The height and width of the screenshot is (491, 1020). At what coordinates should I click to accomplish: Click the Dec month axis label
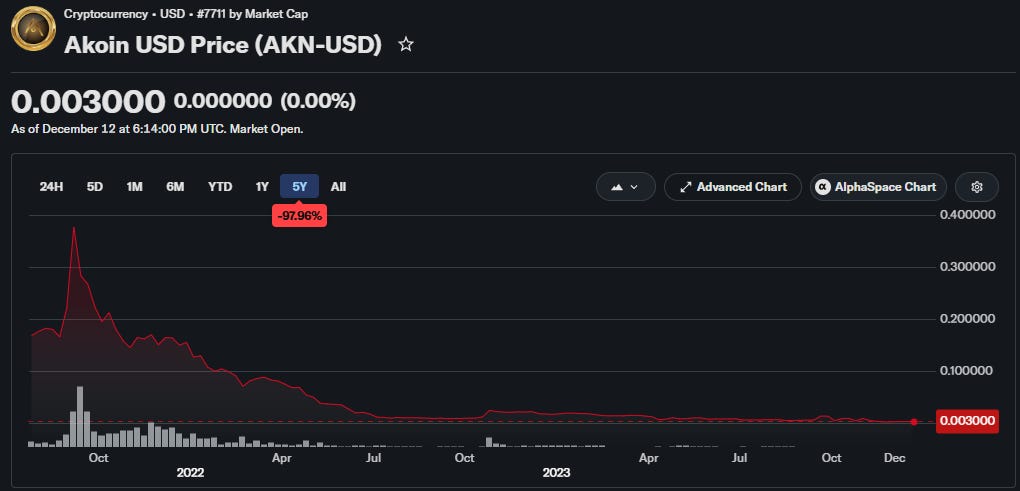(894, 458)
